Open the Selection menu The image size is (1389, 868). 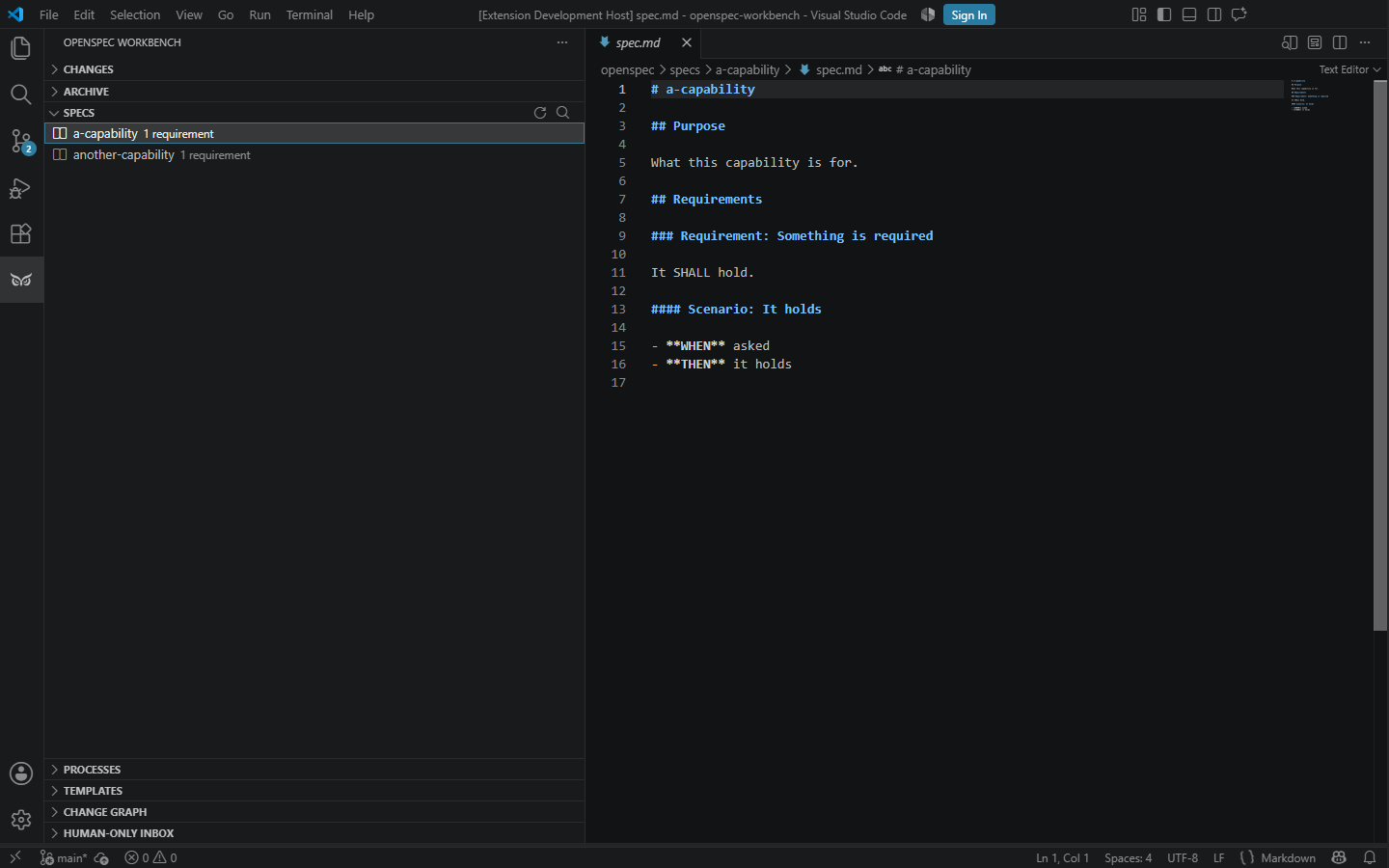tap(135, 14)
